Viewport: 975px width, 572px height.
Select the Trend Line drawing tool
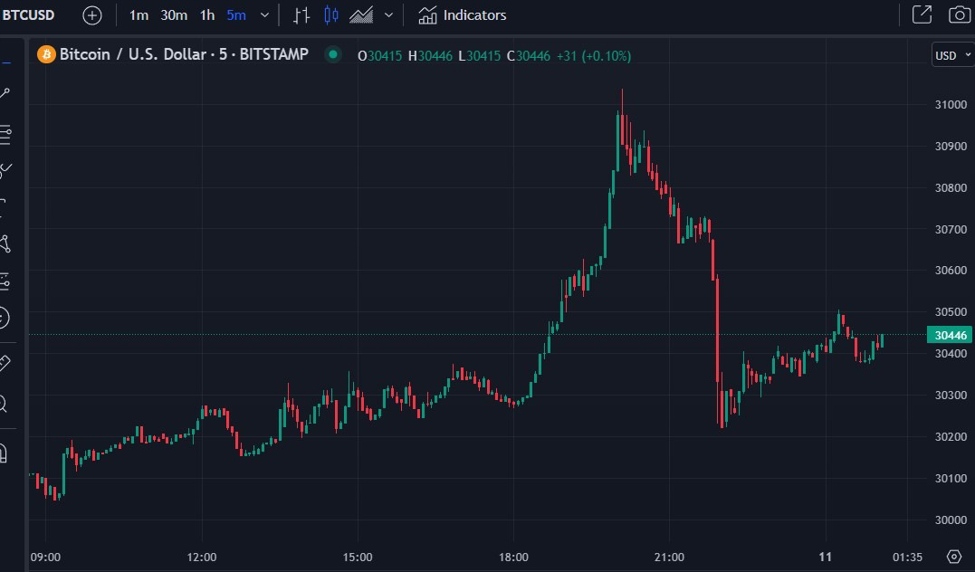(x=5, y=93)
